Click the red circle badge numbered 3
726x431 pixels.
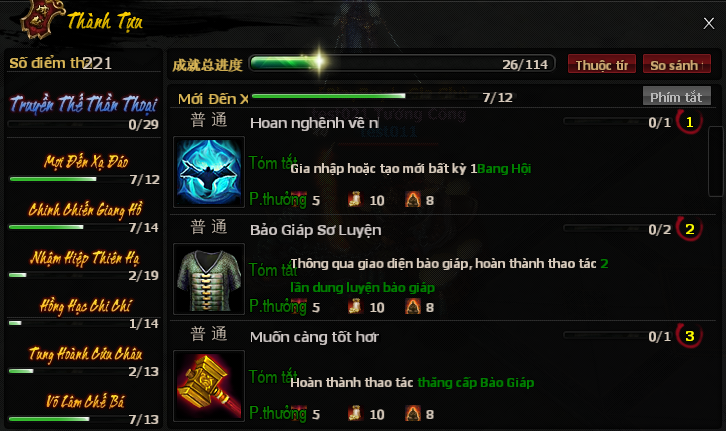coord(689,336)
